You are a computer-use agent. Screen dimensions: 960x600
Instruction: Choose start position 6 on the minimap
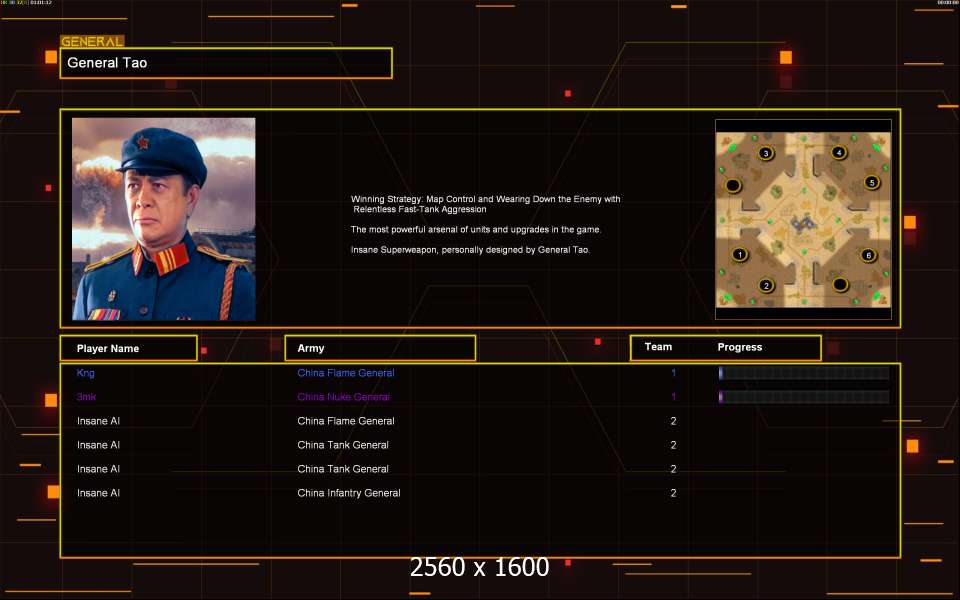(868, 255)
